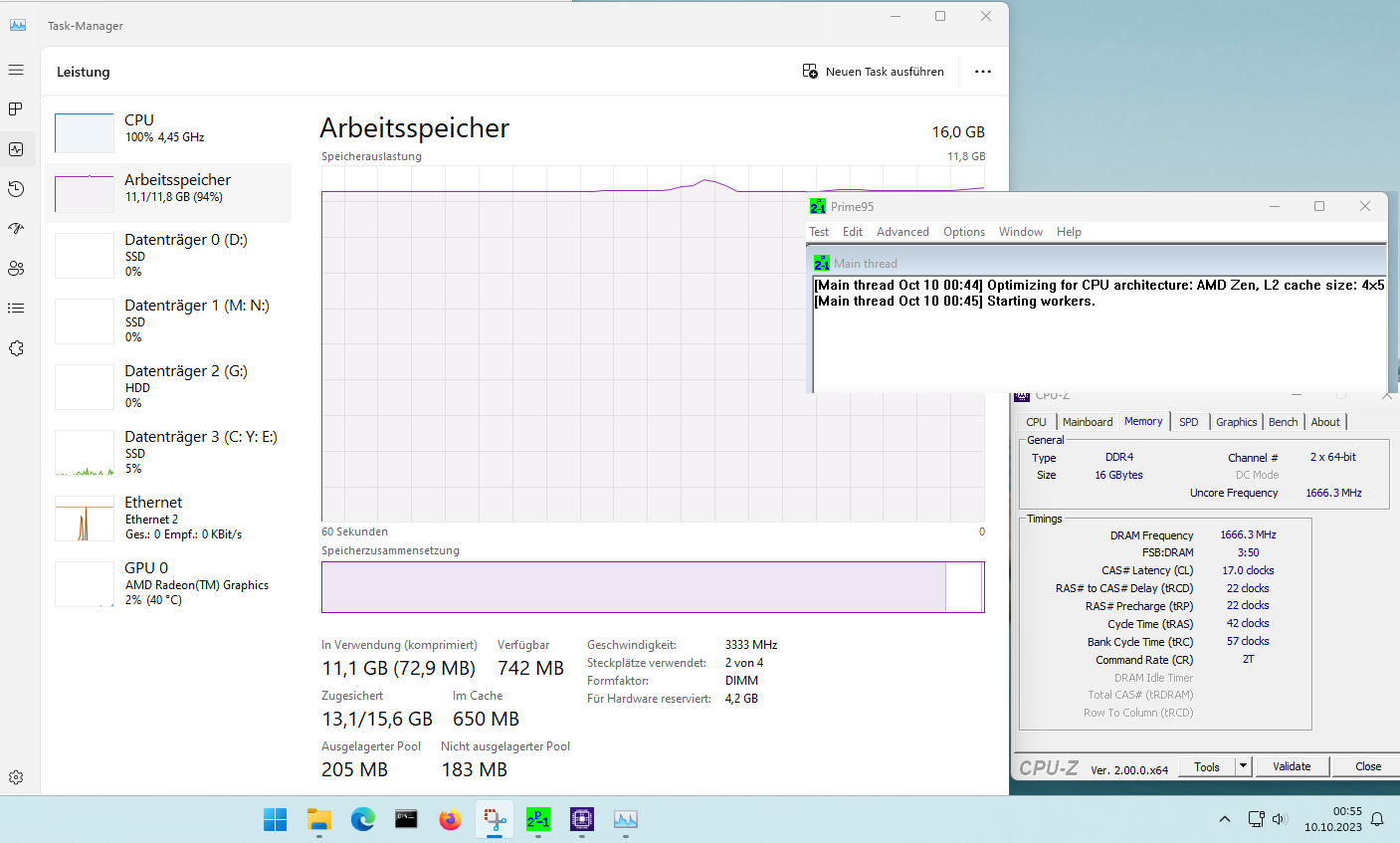
Task: Open Prime95 from the taskbar
Action: [x=538, y=819]
